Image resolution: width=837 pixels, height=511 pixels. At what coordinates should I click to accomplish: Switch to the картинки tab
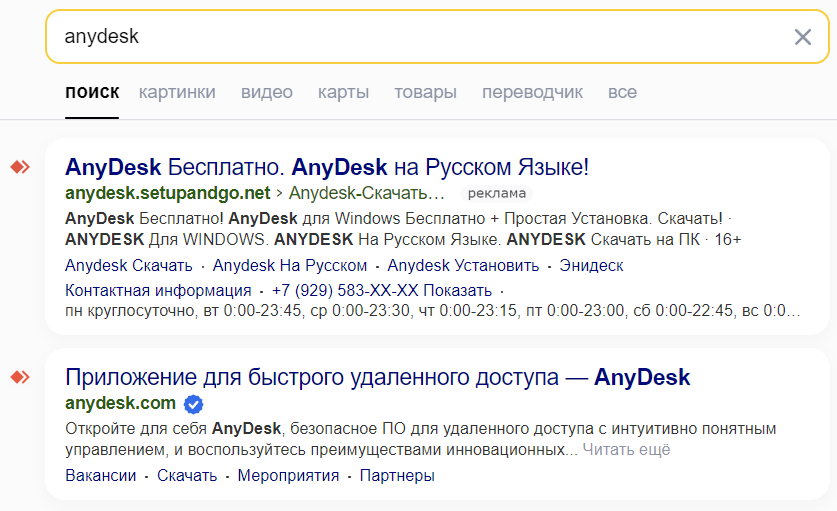[177, 92]
